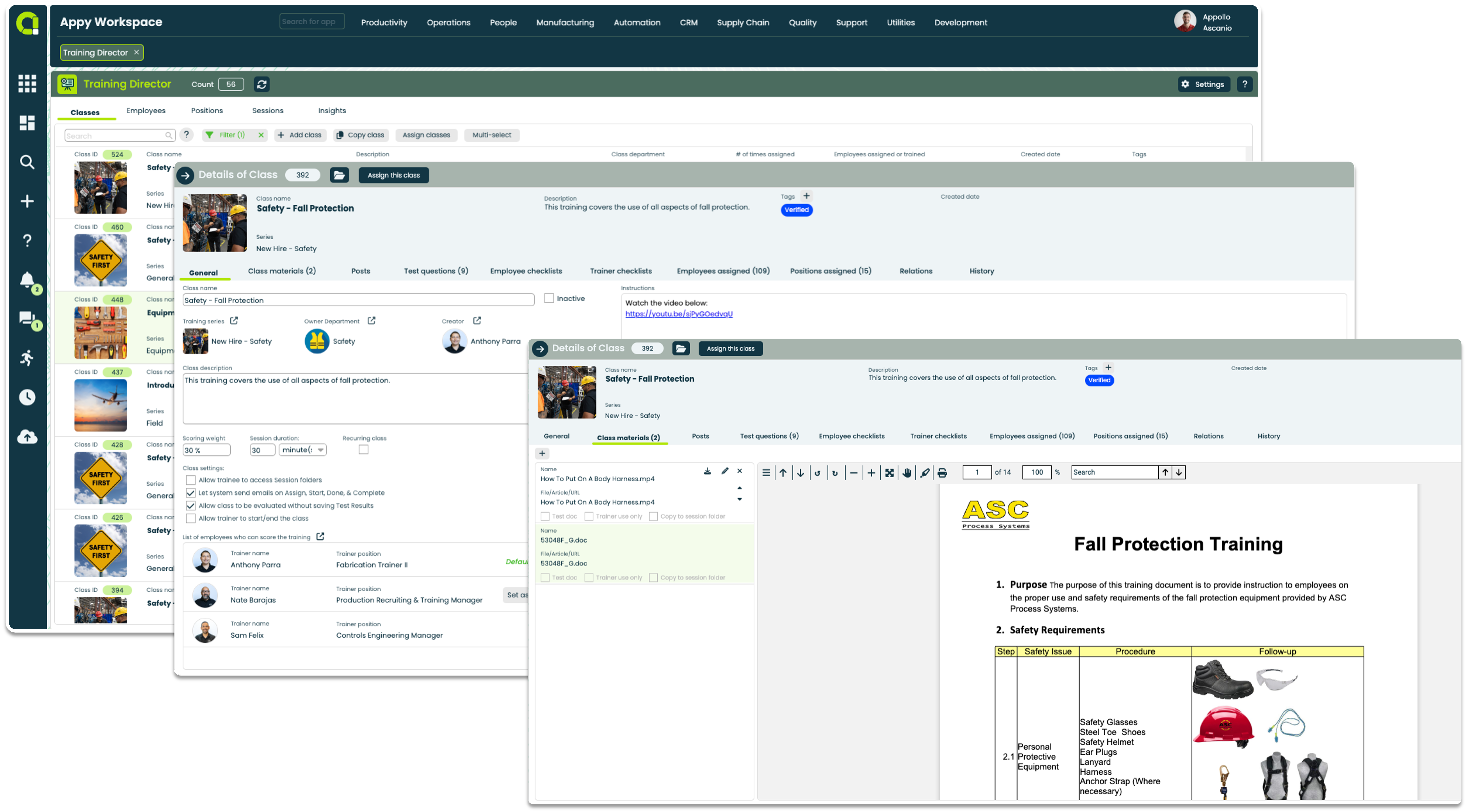Open Training series external link icon
The image size is (1466, 812).
point(234,321)
